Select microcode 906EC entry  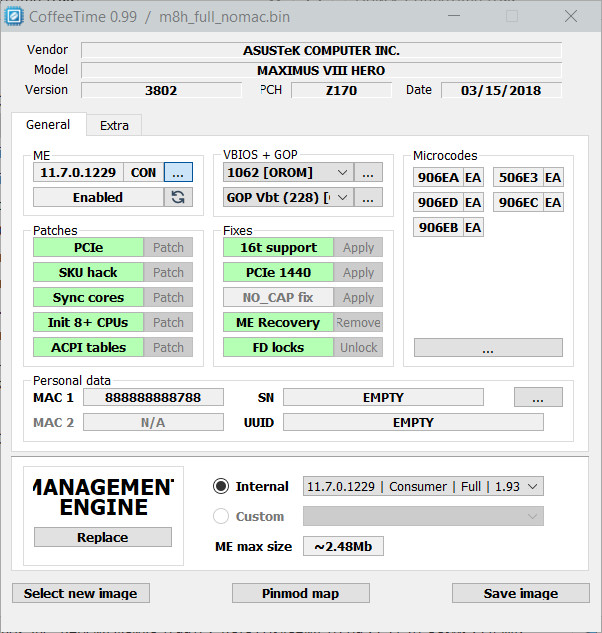pyautogui.click(x=528, y=203)
